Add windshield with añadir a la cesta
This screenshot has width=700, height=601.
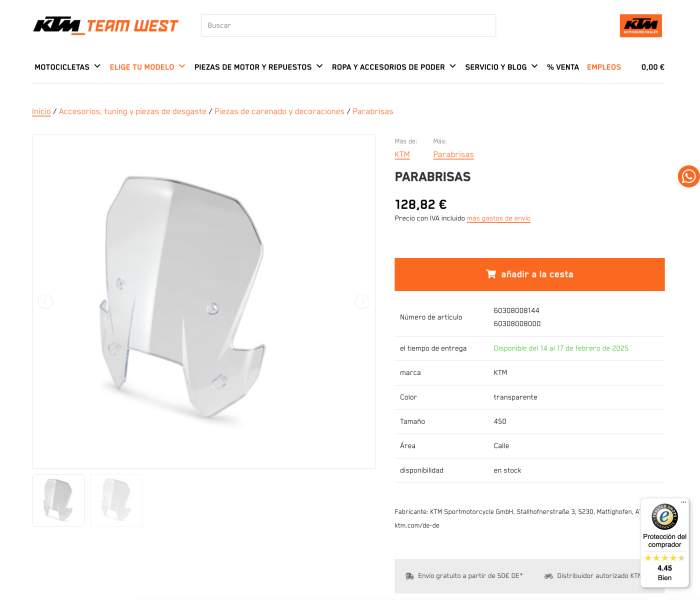point(529,274)
